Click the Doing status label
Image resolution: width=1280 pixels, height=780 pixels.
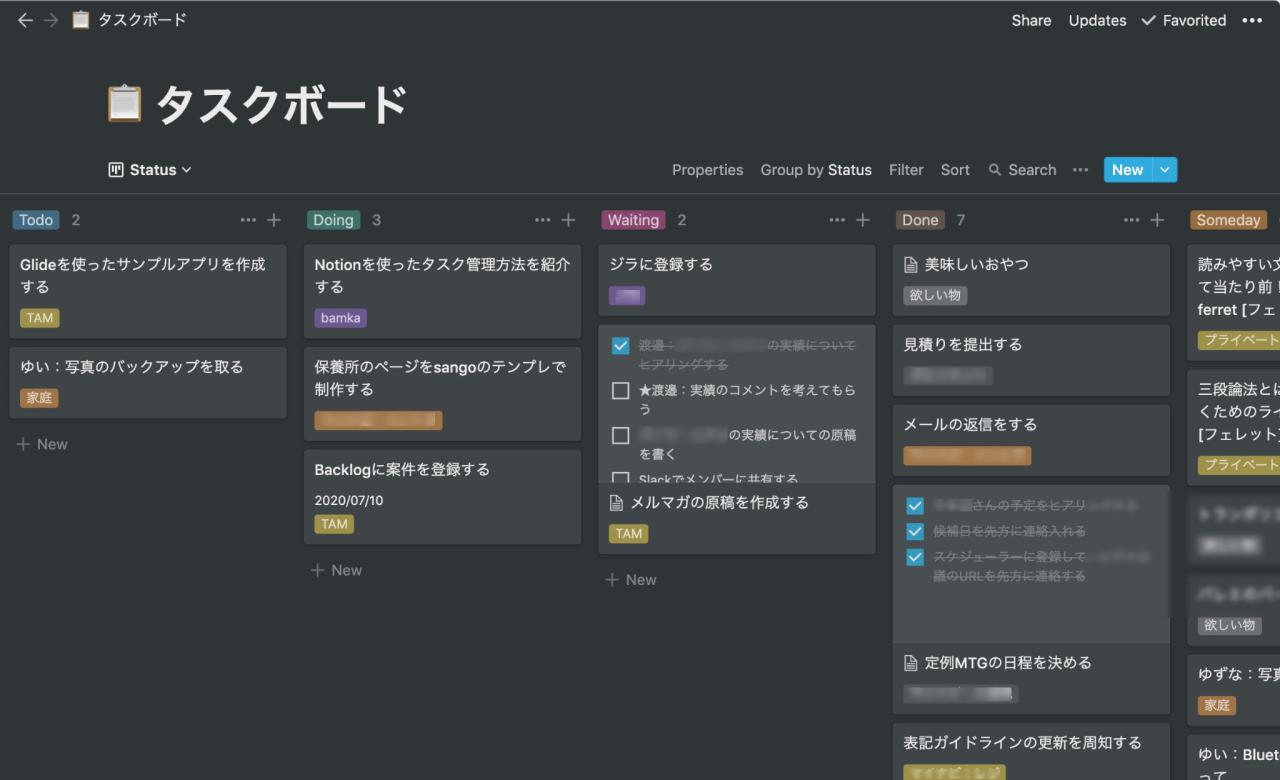(x=333, y=220)
